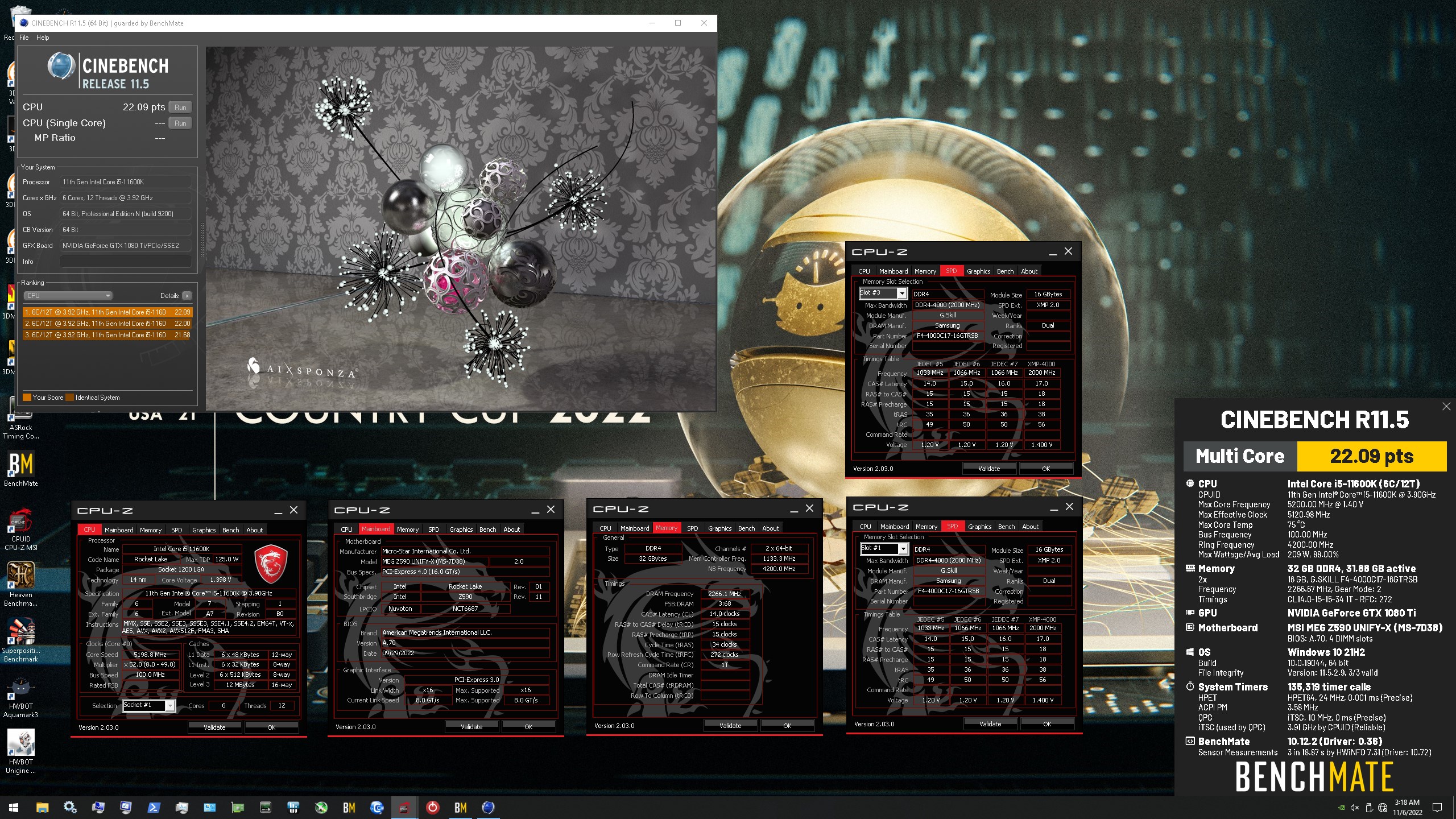Click the MSI dragon shield logo in CPU-Z
The width and height of the screenshot is (1456, 819).
pos(270,564)
